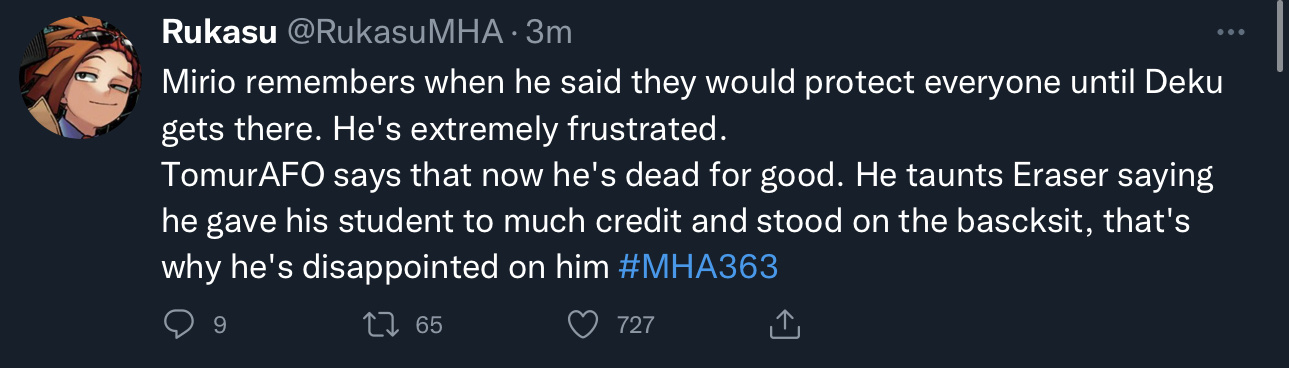The width and height of the screenshot is (1289, 368).
Task: Click the reply count number 9
Action: [220, 325]
